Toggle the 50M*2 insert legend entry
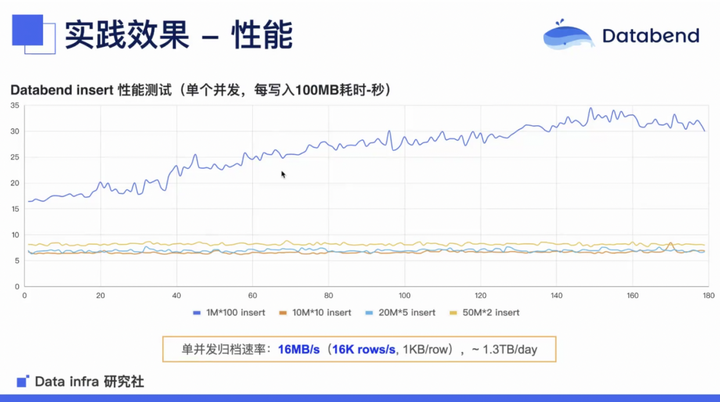 coord(484,313)
